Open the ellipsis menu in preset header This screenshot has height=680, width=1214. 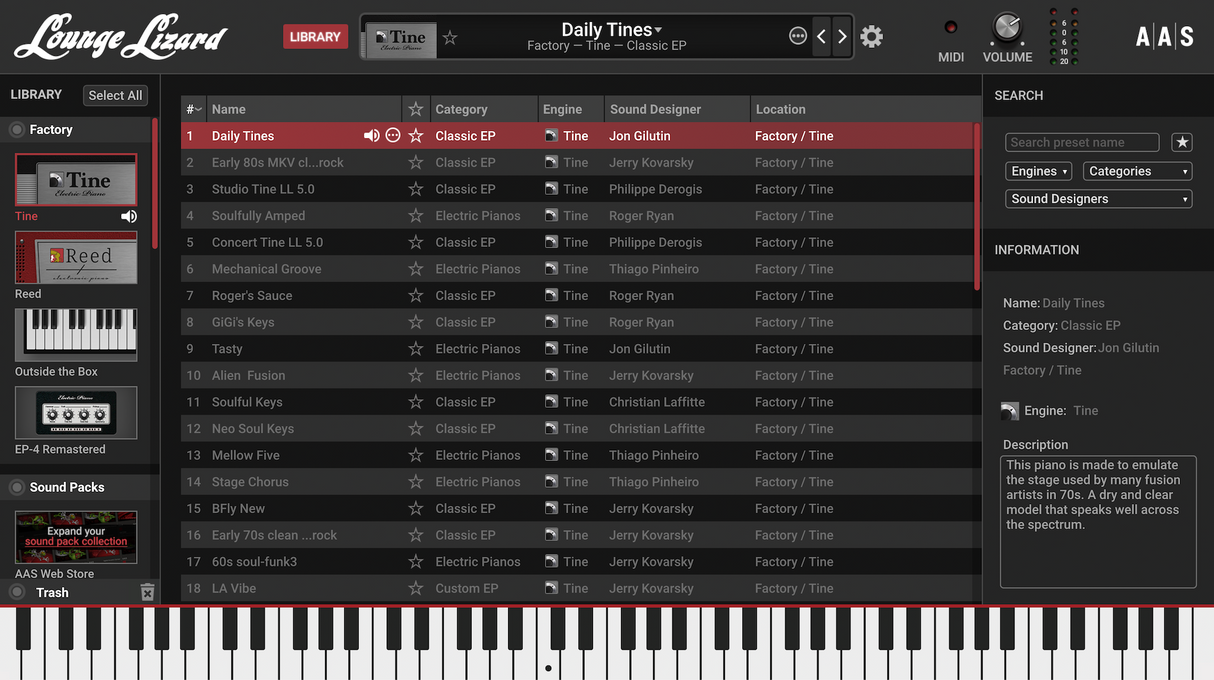pos(797,37)
